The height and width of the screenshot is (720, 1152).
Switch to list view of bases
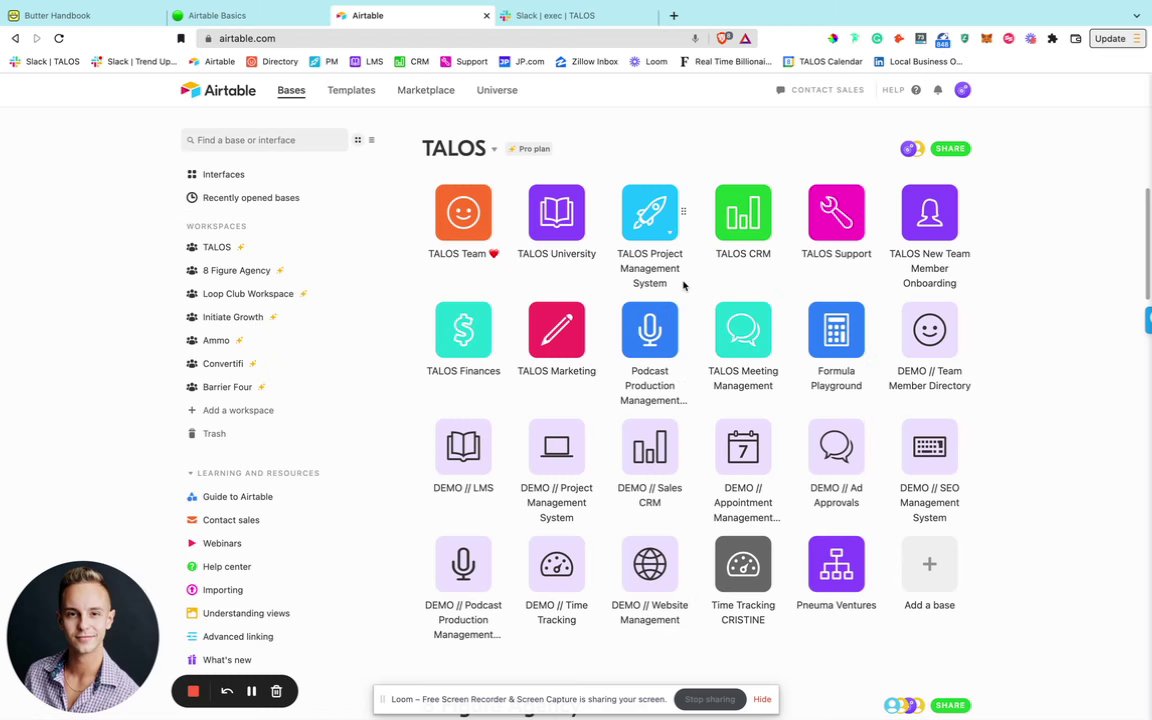(x=372, y=140)
